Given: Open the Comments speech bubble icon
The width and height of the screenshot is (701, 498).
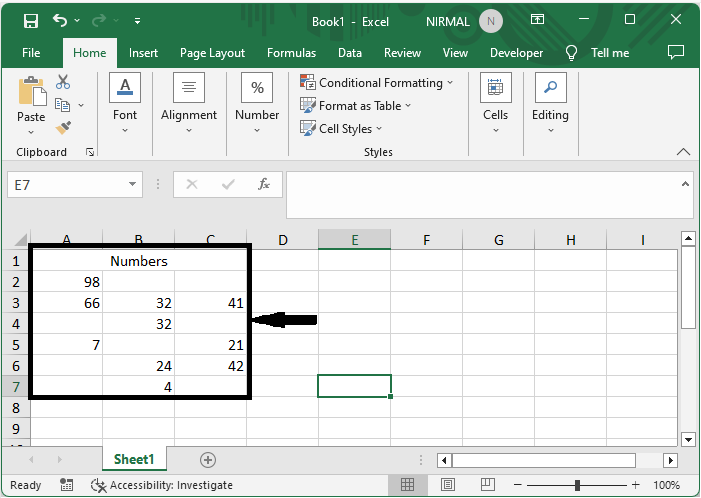Looking at the screenshot, I should 676,52.
